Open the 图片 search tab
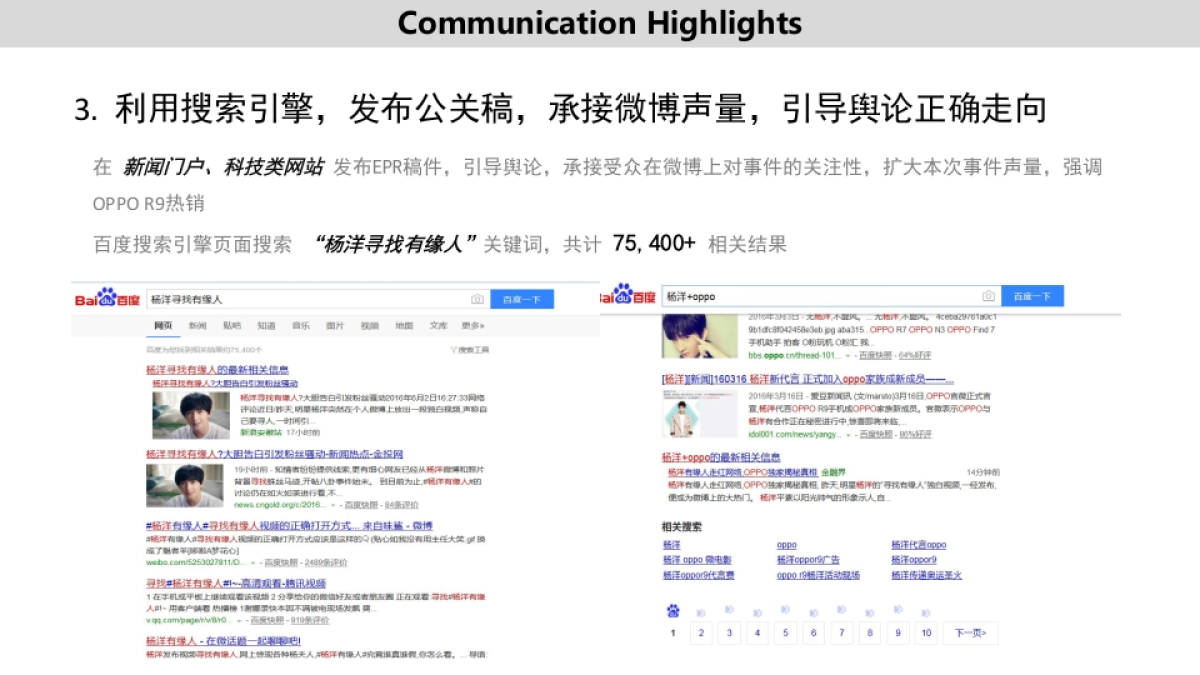Screen dimensions: 1200x675 click(334, 326)
